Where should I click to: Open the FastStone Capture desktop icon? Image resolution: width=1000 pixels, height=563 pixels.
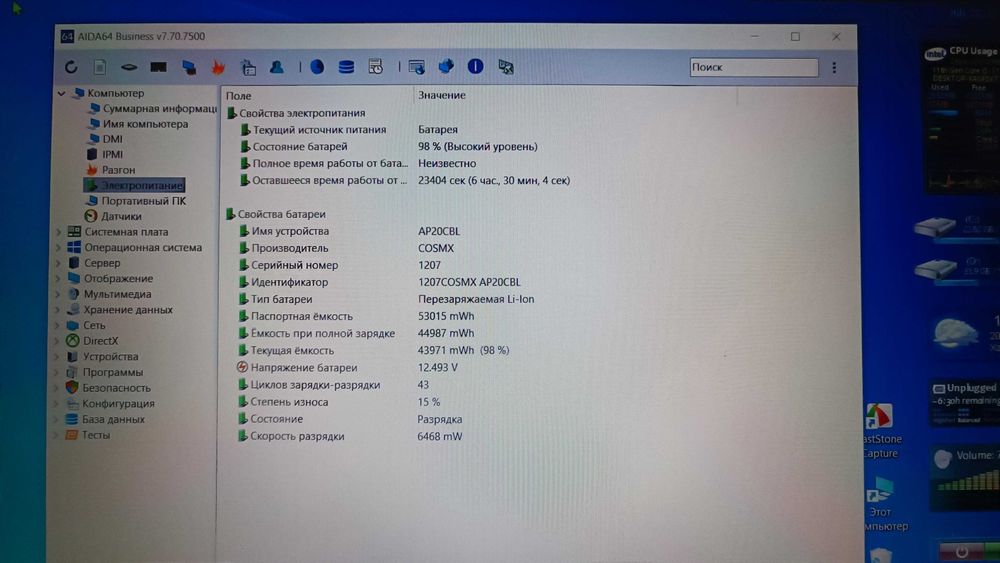point(879,430)
